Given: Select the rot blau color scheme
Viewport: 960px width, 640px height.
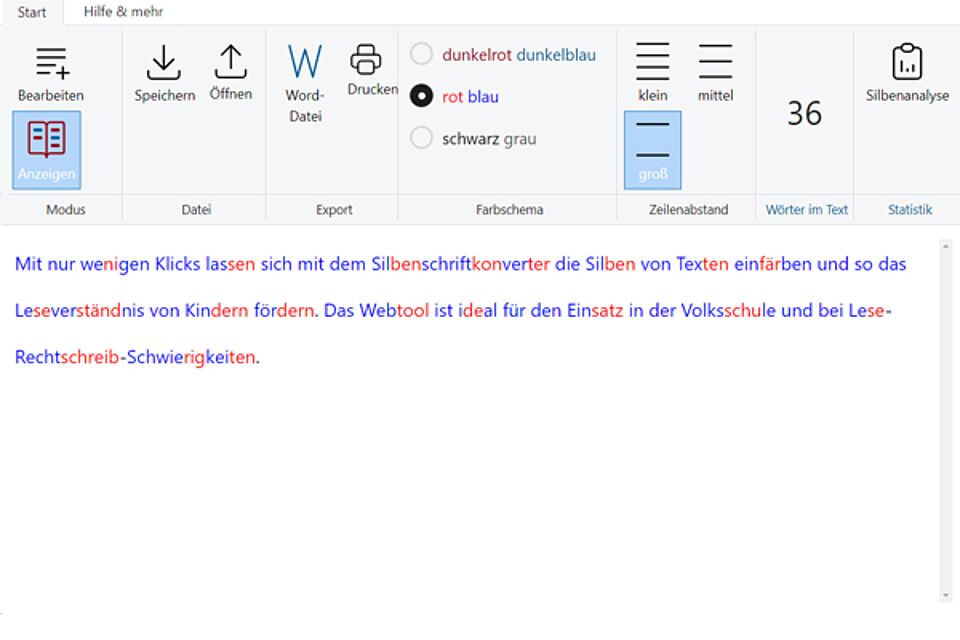Looking at the screenshot, I should click(x=455, y=96).
